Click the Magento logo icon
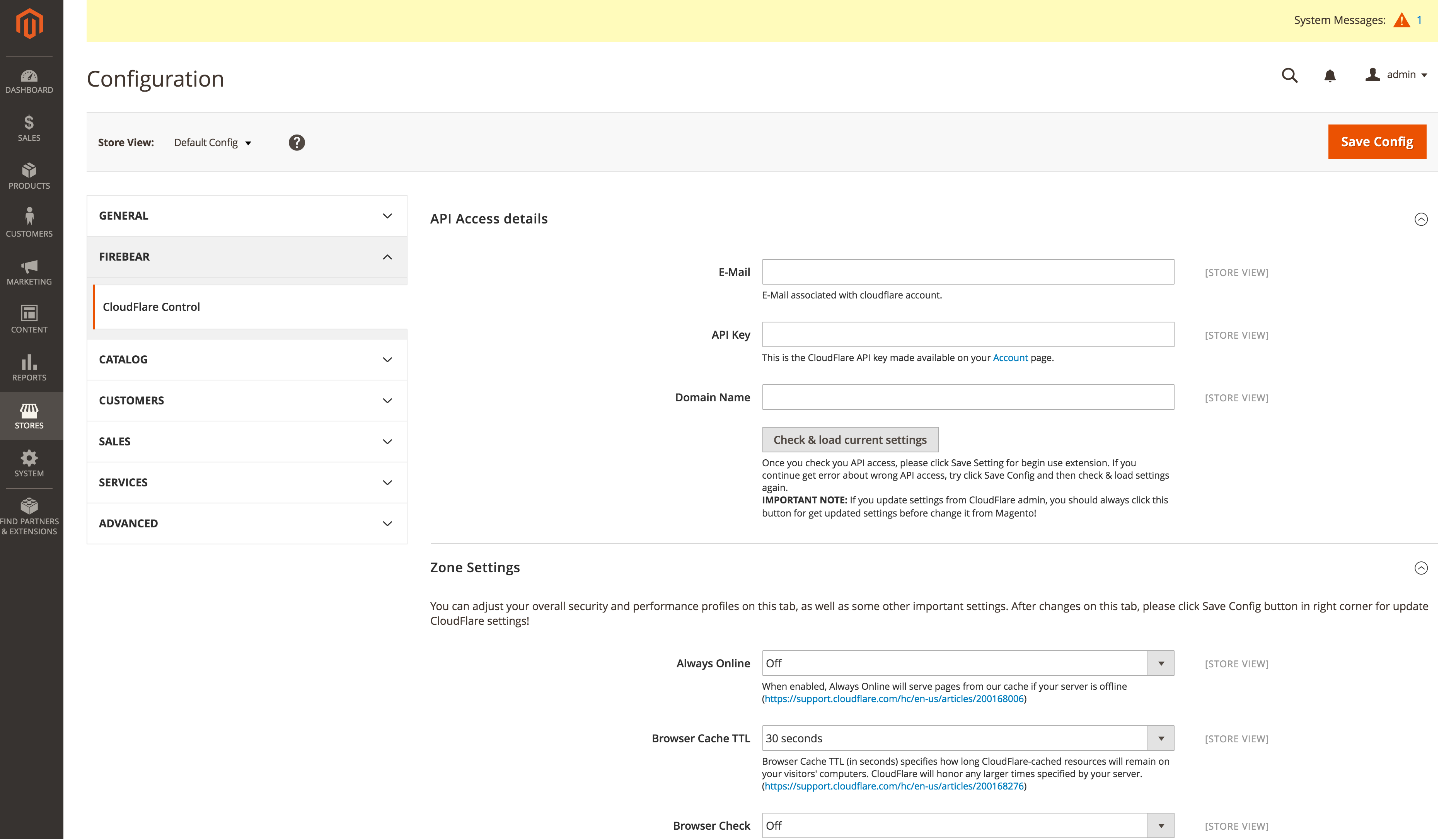The width and height of the screenshot is (1456, 839). click(x=29, y=24)
